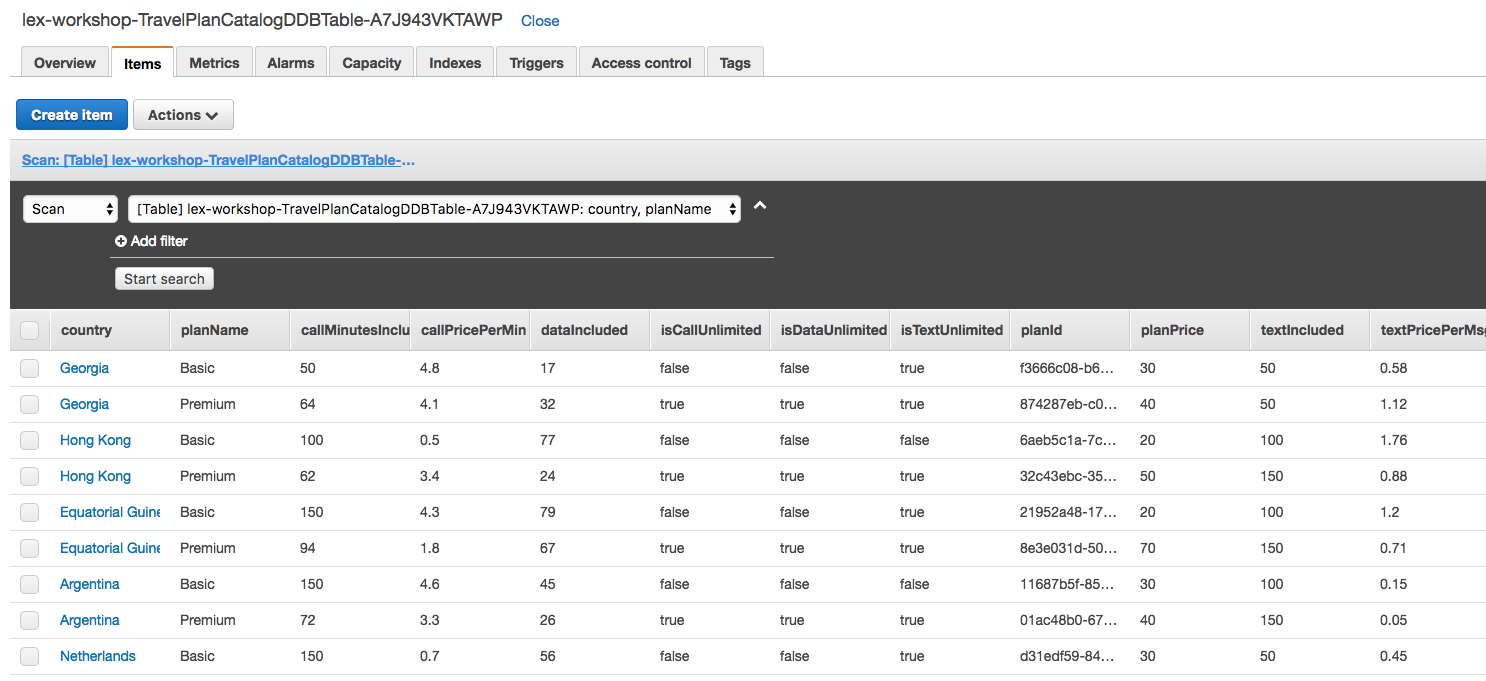Open the Tags tab
1486x681 pixels.
tap(735, 62)
